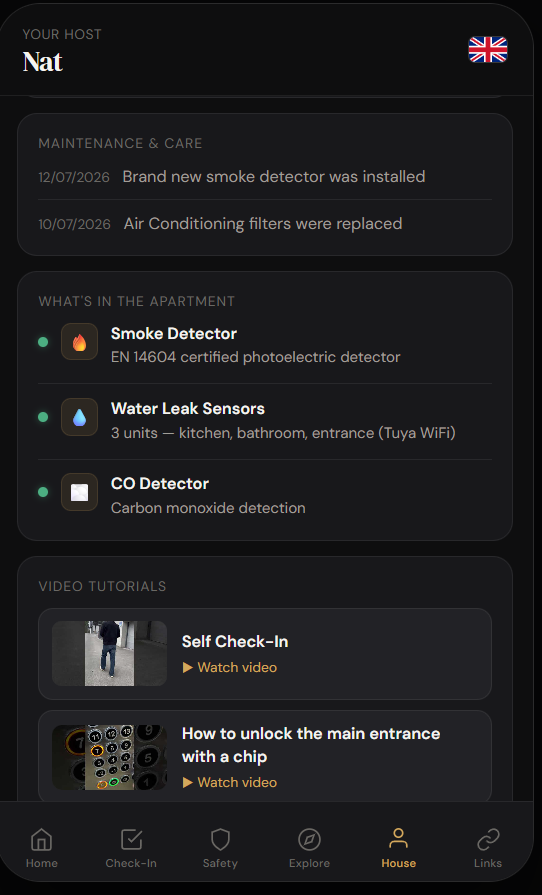The image size is (542, 895).
Task: Open the keypad chip tutorial thumbnail
Action: pos(110,757)
